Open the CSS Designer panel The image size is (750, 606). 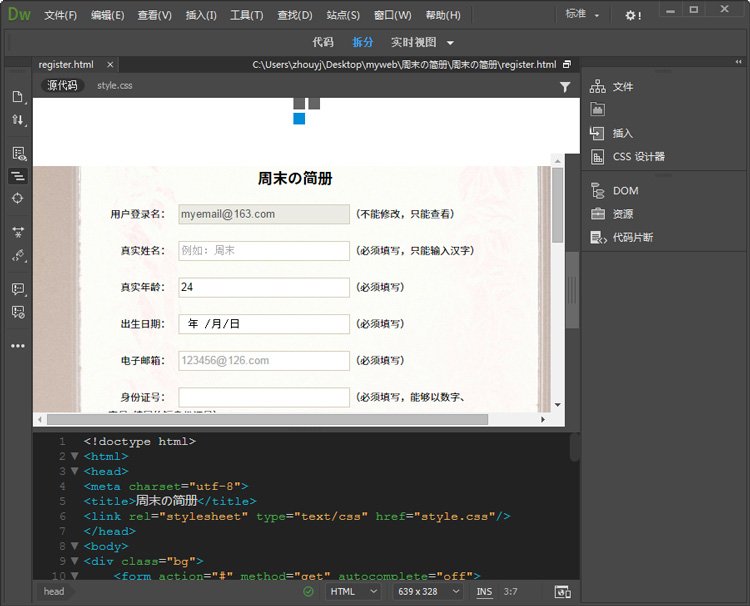point(627,156)
